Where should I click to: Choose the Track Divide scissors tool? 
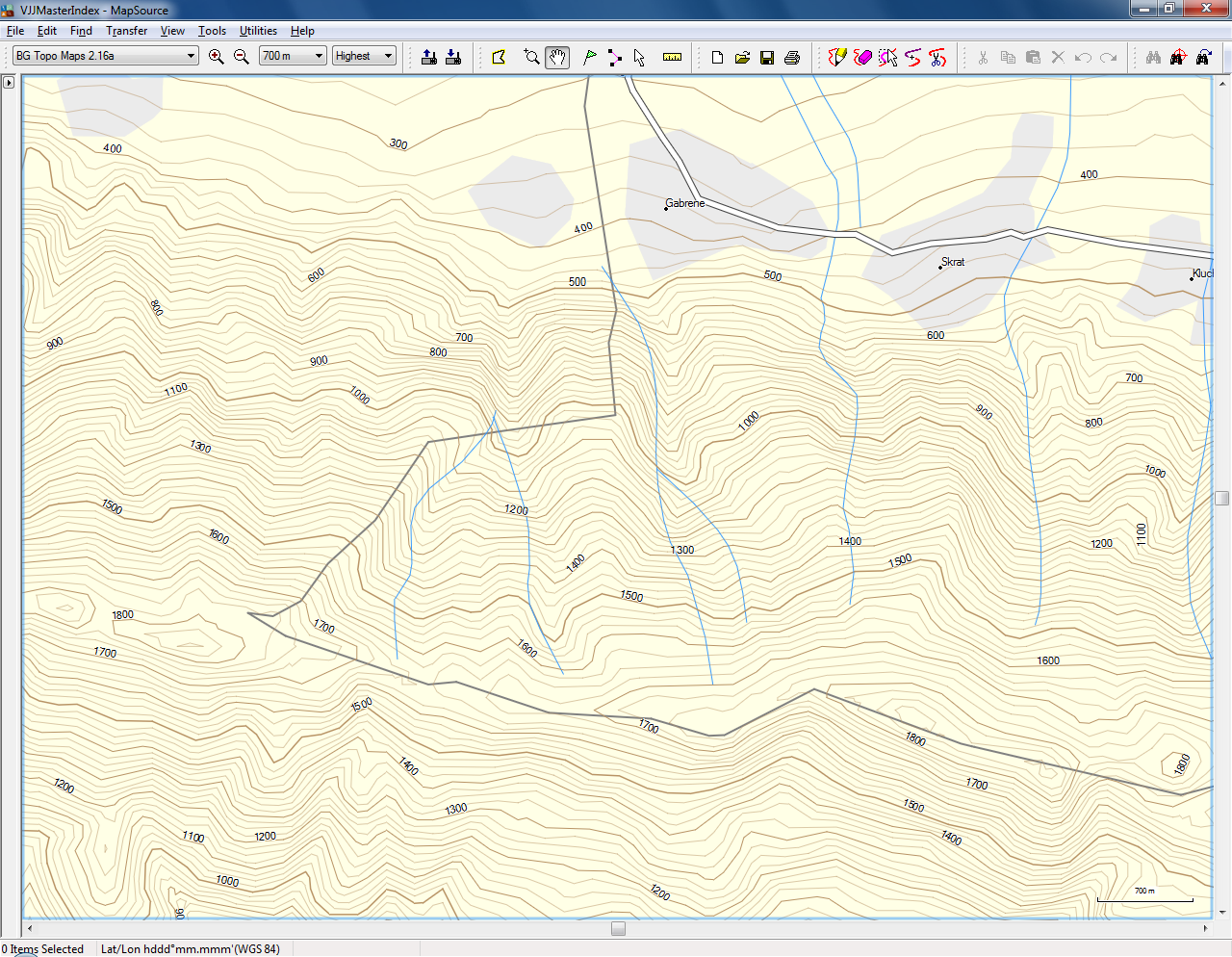point(937,57)
